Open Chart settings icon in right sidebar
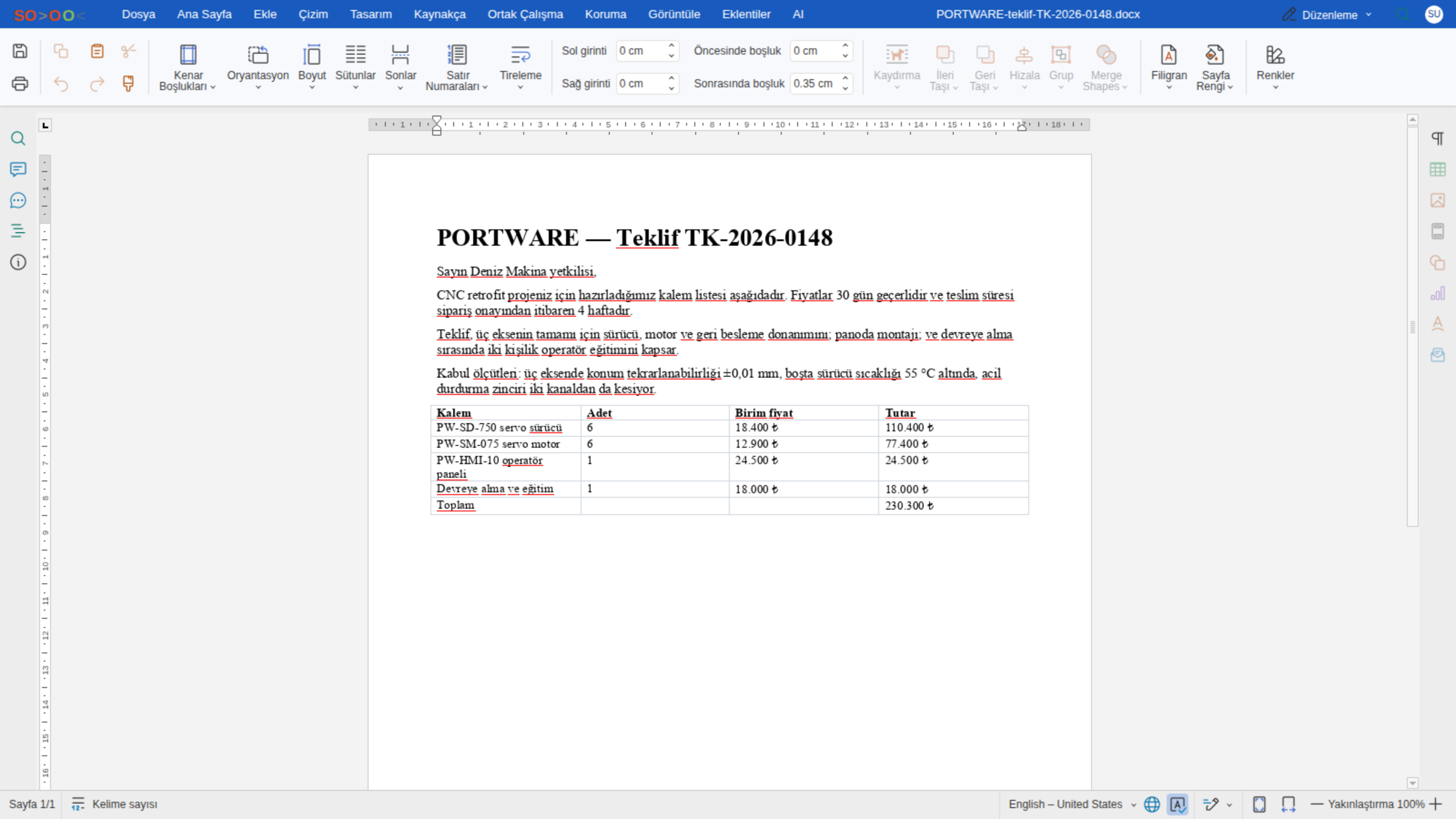The height and width of the screenshot is (819, 1456). 1437,293
